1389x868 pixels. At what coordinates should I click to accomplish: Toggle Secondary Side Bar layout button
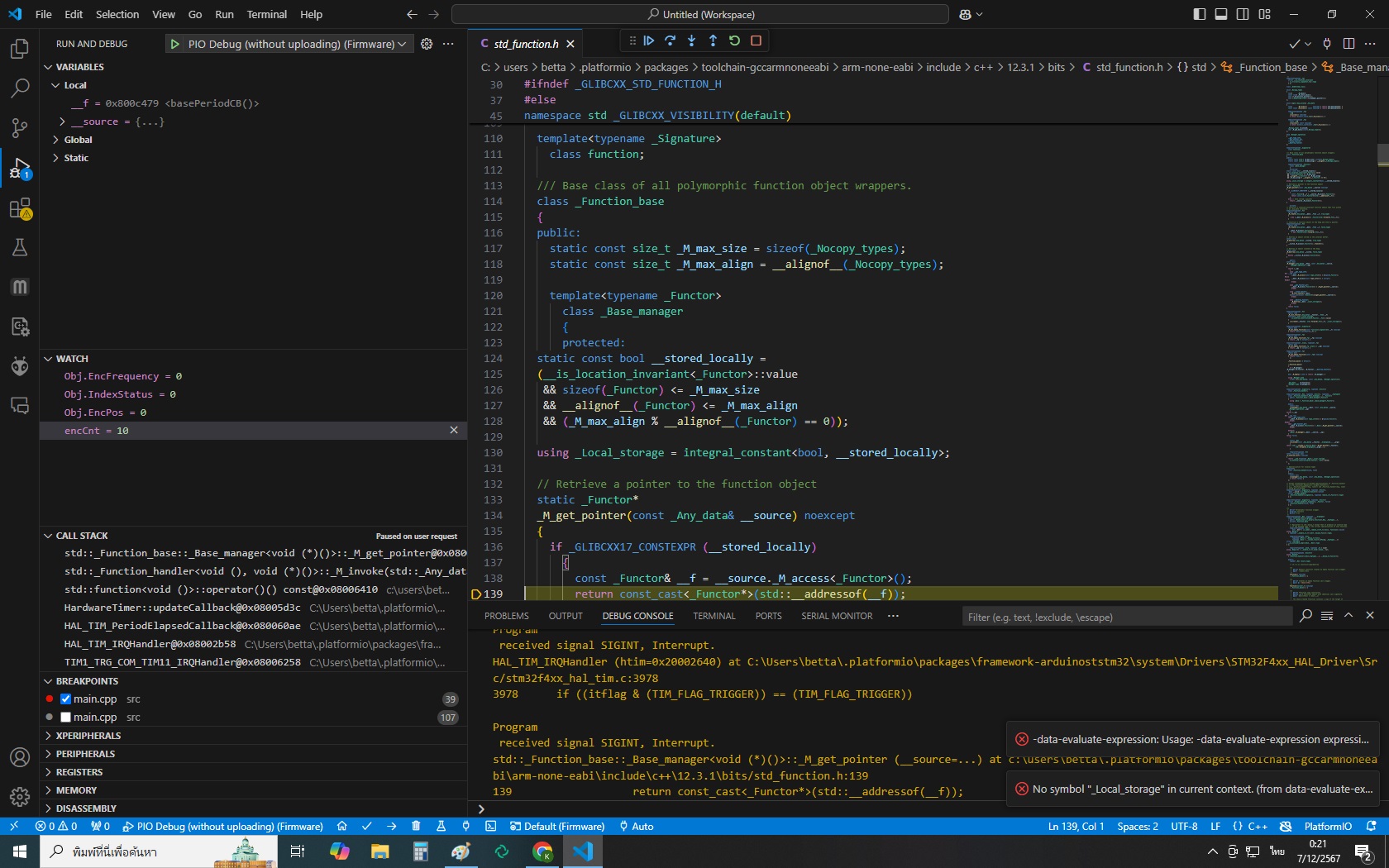tap(1243, 14)
